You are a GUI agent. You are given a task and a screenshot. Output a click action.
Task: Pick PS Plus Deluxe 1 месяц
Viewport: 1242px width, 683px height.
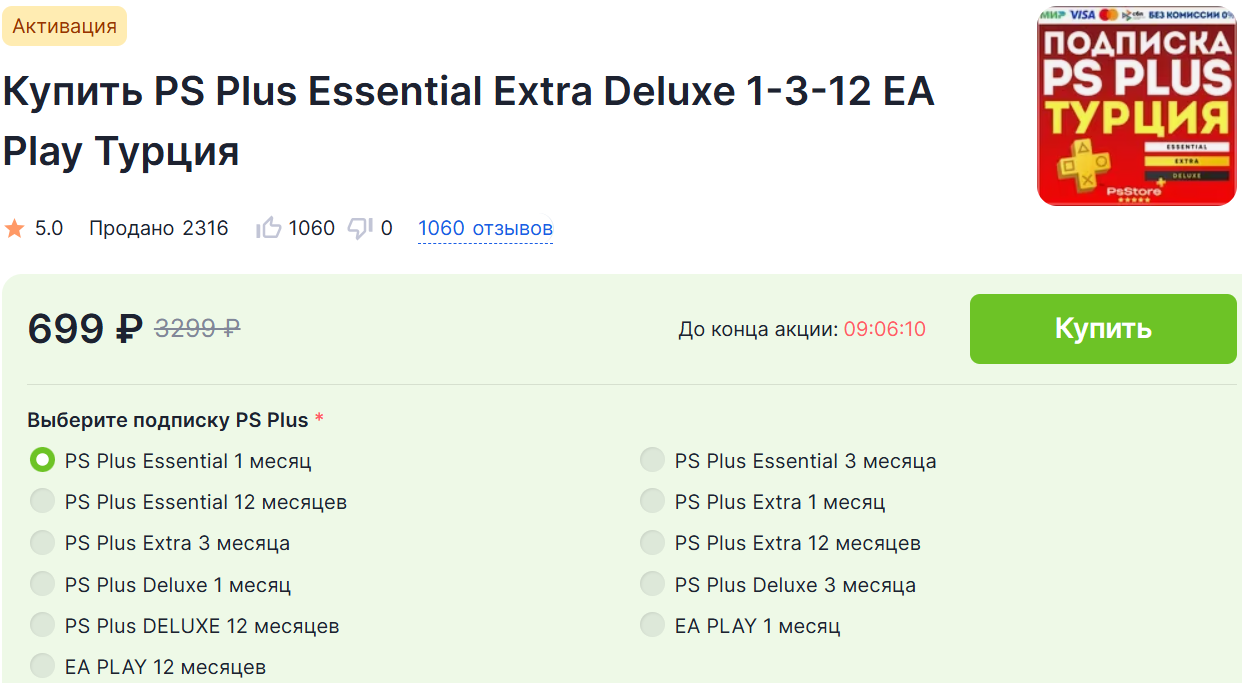42,584
